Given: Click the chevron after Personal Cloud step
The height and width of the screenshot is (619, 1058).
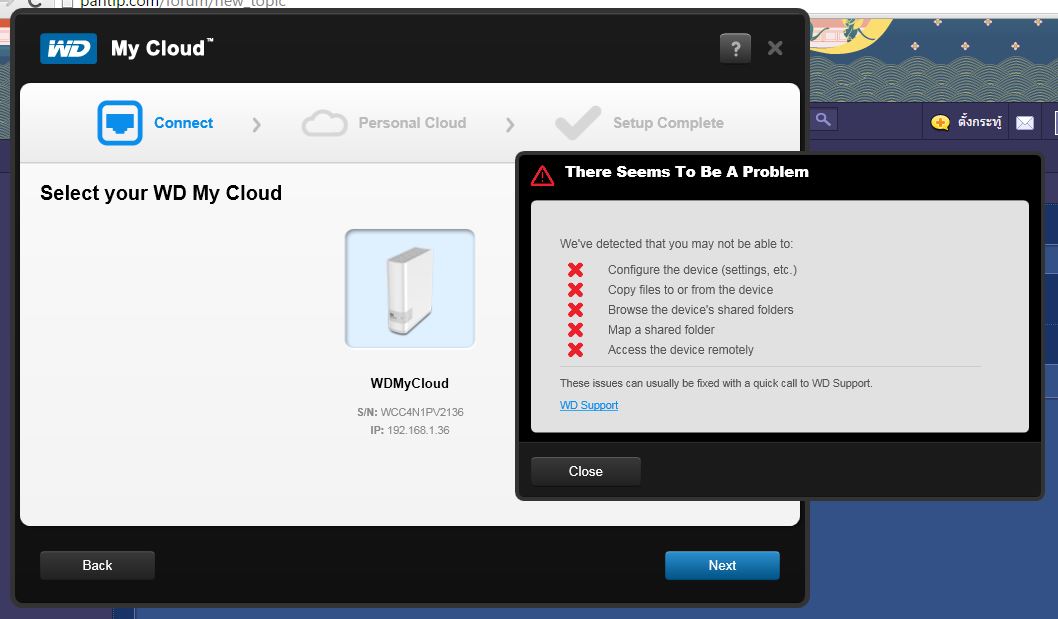Looking at the screenshot, I should pos(510,124).
